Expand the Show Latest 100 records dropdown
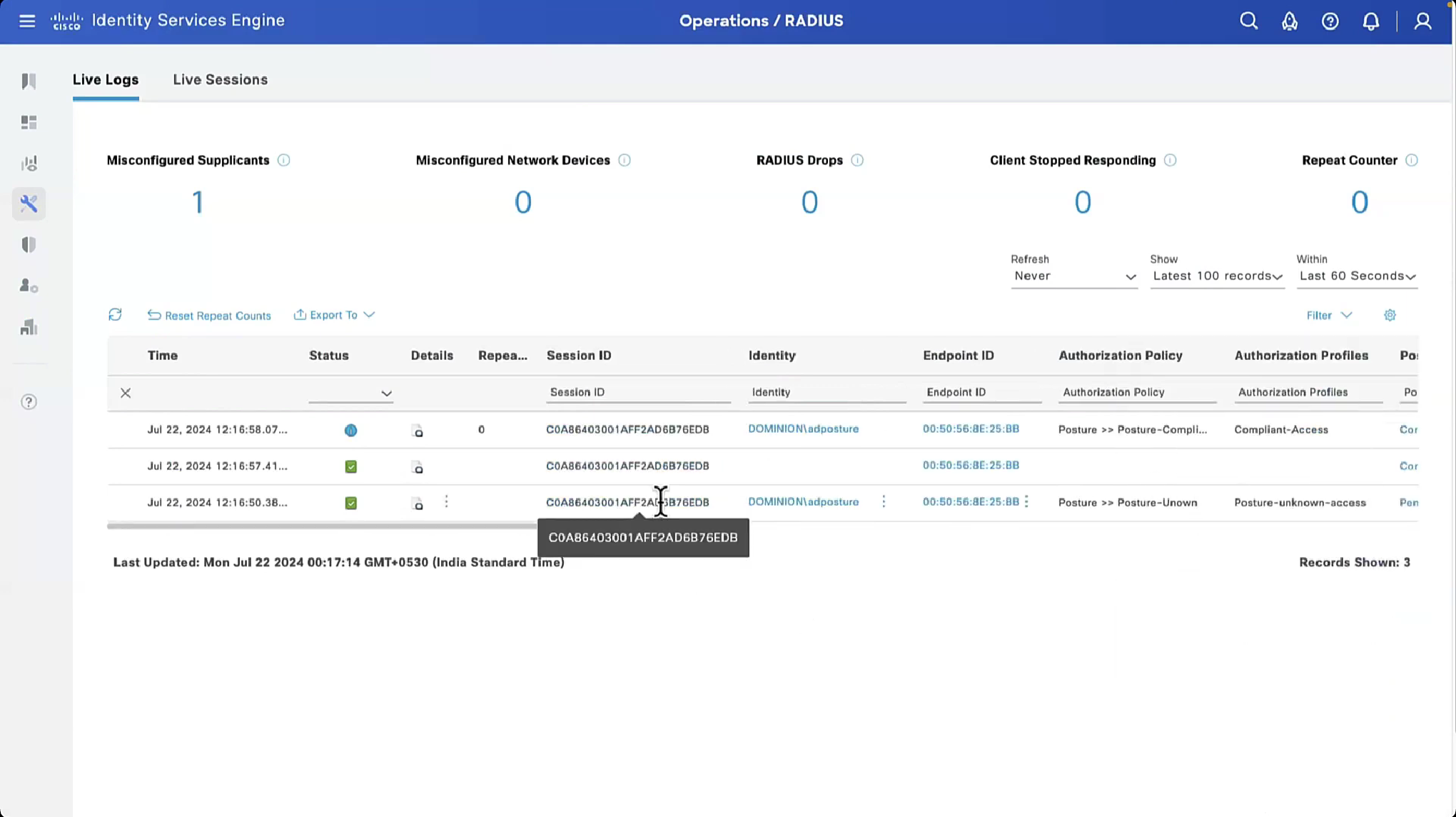The image size is (1456, 817). pyautogui.click(x=1217, y=276)
